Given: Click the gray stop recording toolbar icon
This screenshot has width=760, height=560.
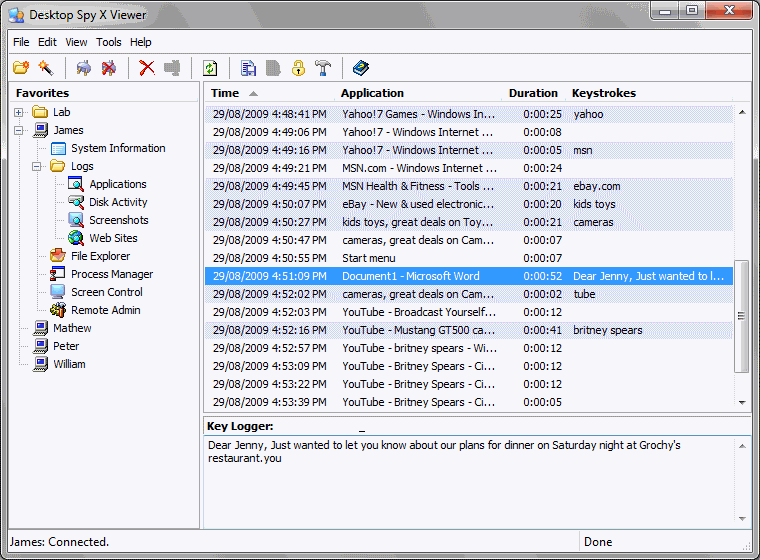Looking at the screenshot, I should [x=172, y=68].
